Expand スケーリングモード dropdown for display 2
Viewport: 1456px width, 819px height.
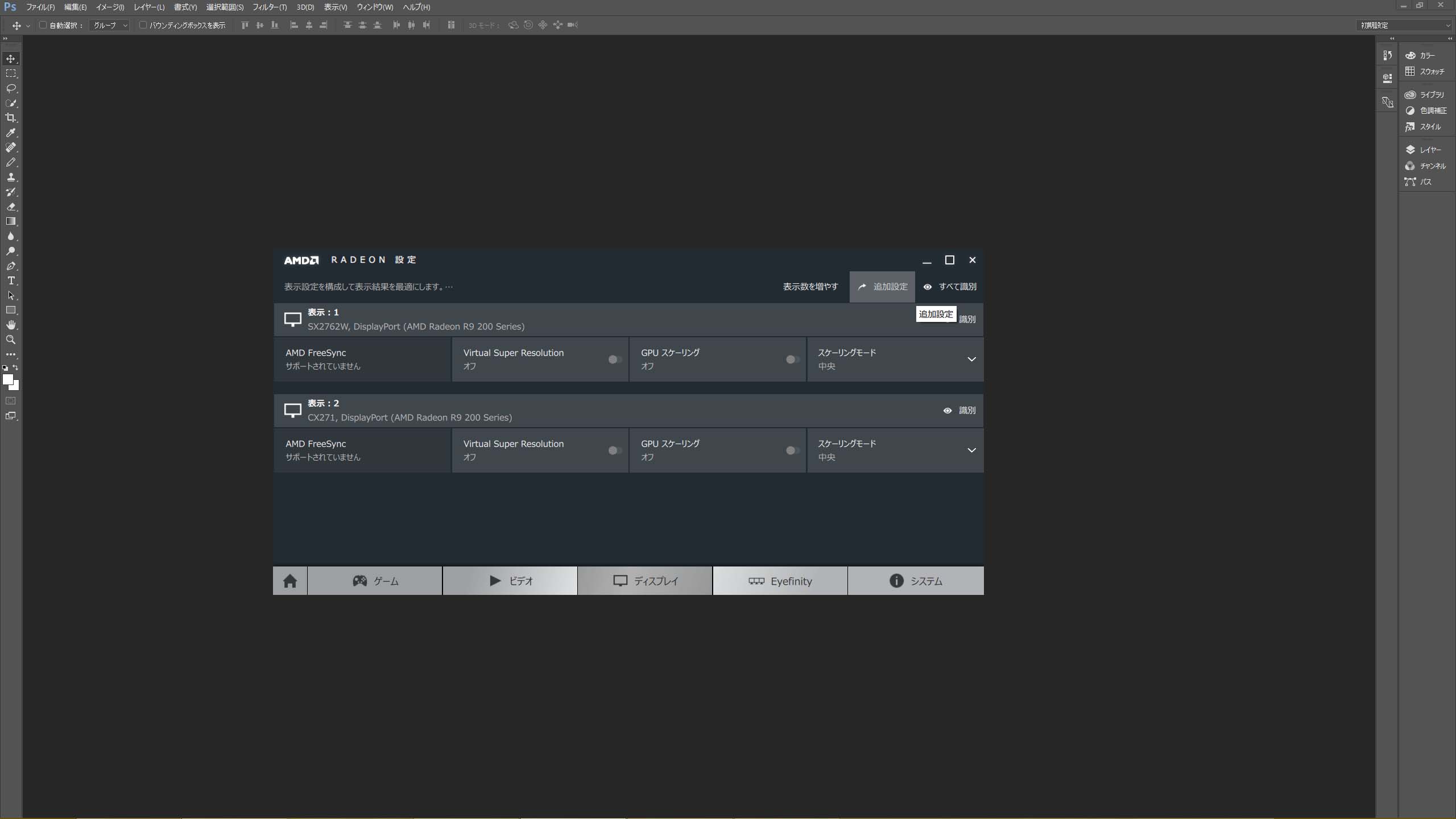971,450
